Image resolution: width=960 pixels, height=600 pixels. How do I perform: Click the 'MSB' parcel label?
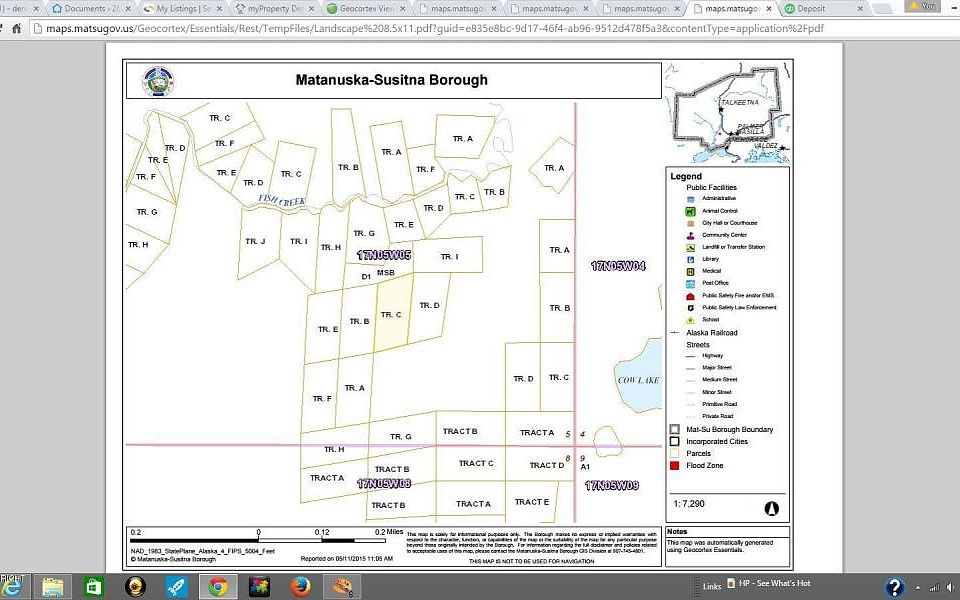[386, 272]
